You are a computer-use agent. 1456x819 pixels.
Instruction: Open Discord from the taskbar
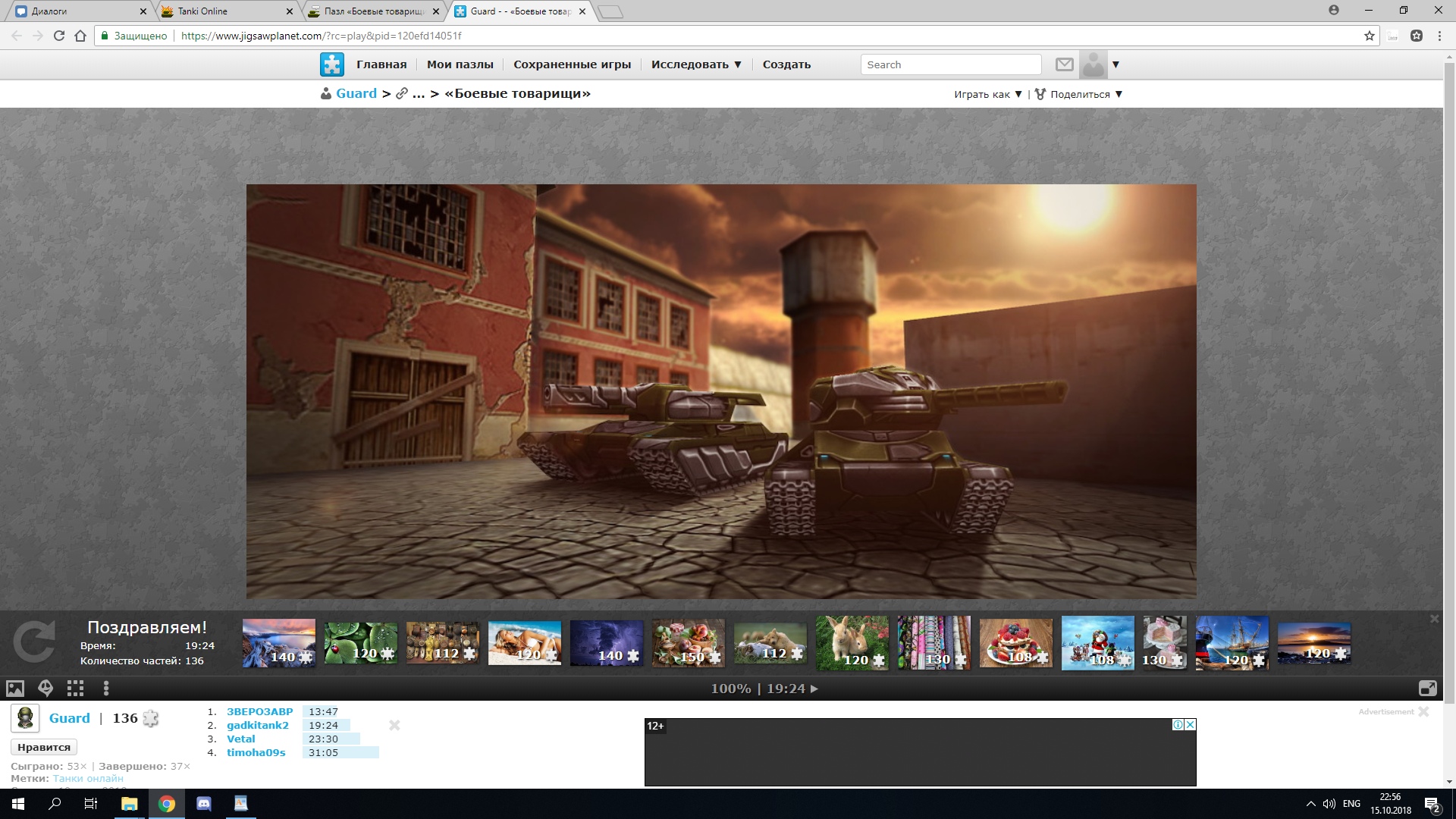(x=203, y=804)
